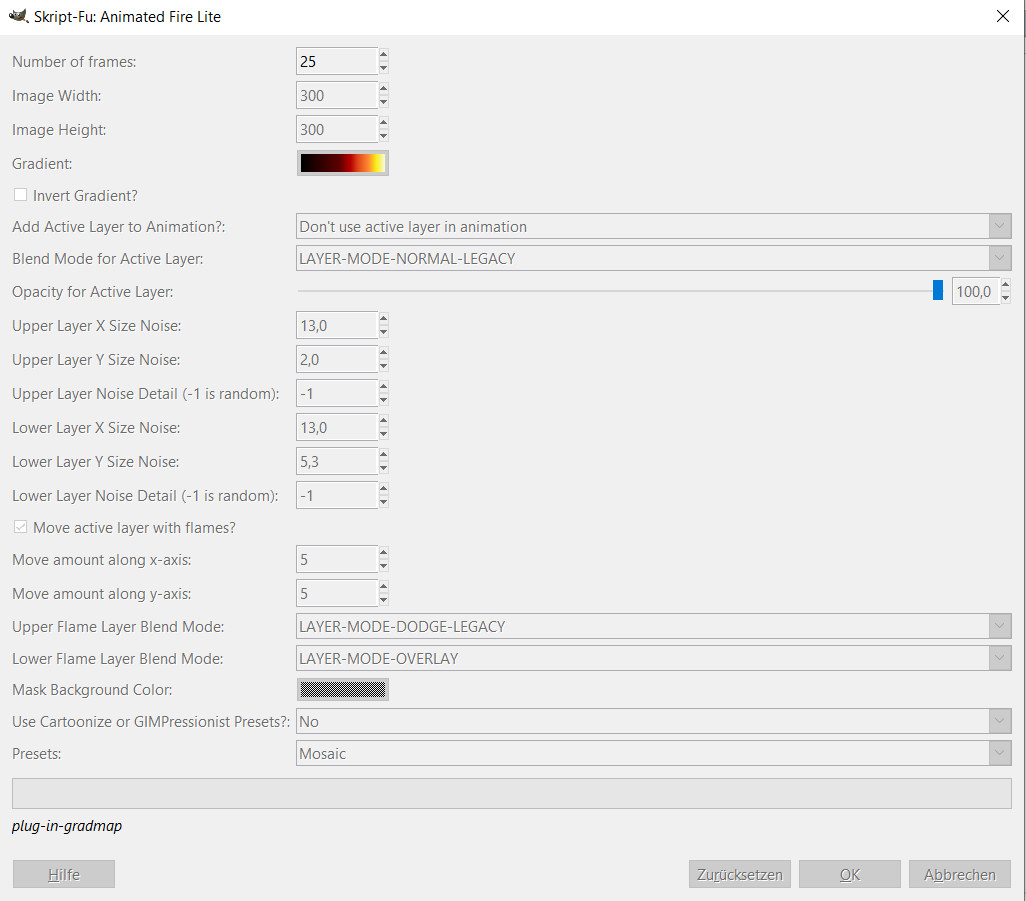Click the GIMP icon in title bar
The width and height of the screenshot is (1026, 901).
17,17
